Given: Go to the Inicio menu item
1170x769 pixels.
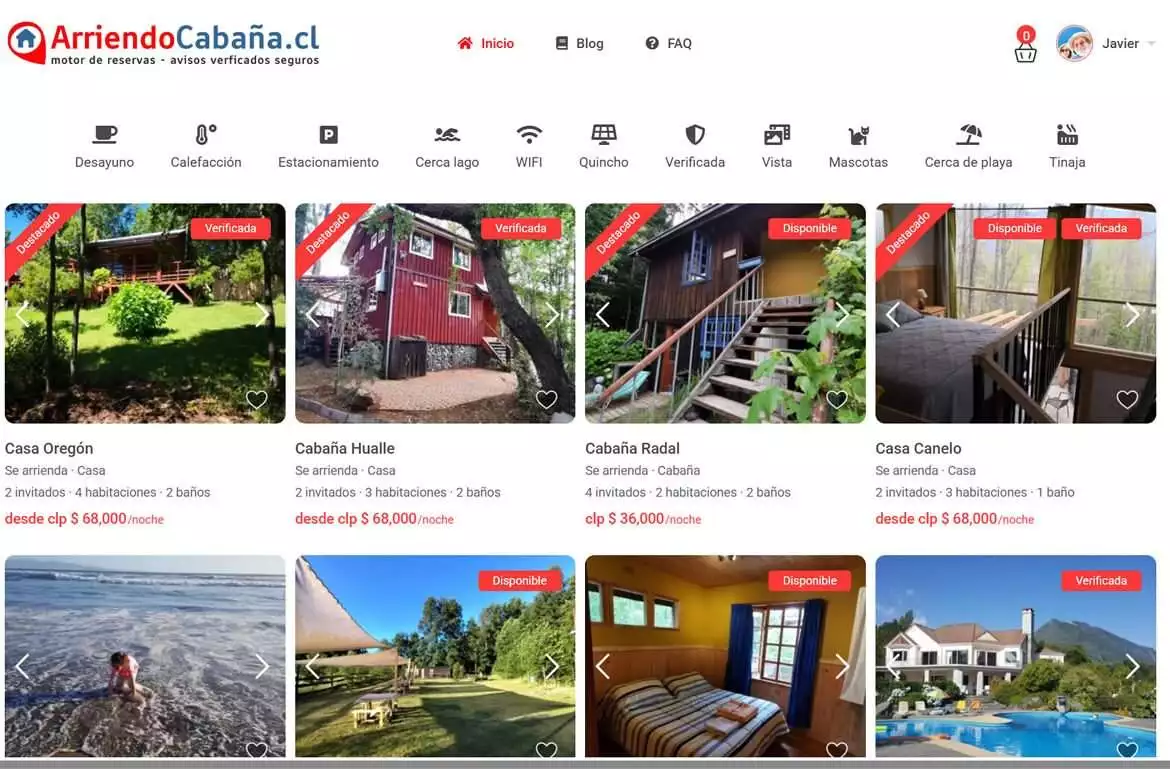Looking at the screenshot, I should pos(486,43).
